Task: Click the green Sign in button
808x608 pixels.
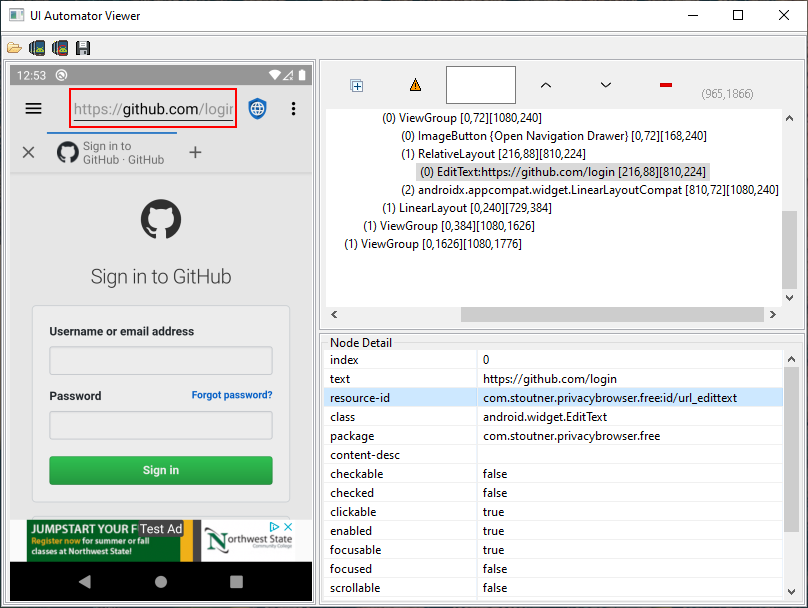Action: tap(161, 470)
